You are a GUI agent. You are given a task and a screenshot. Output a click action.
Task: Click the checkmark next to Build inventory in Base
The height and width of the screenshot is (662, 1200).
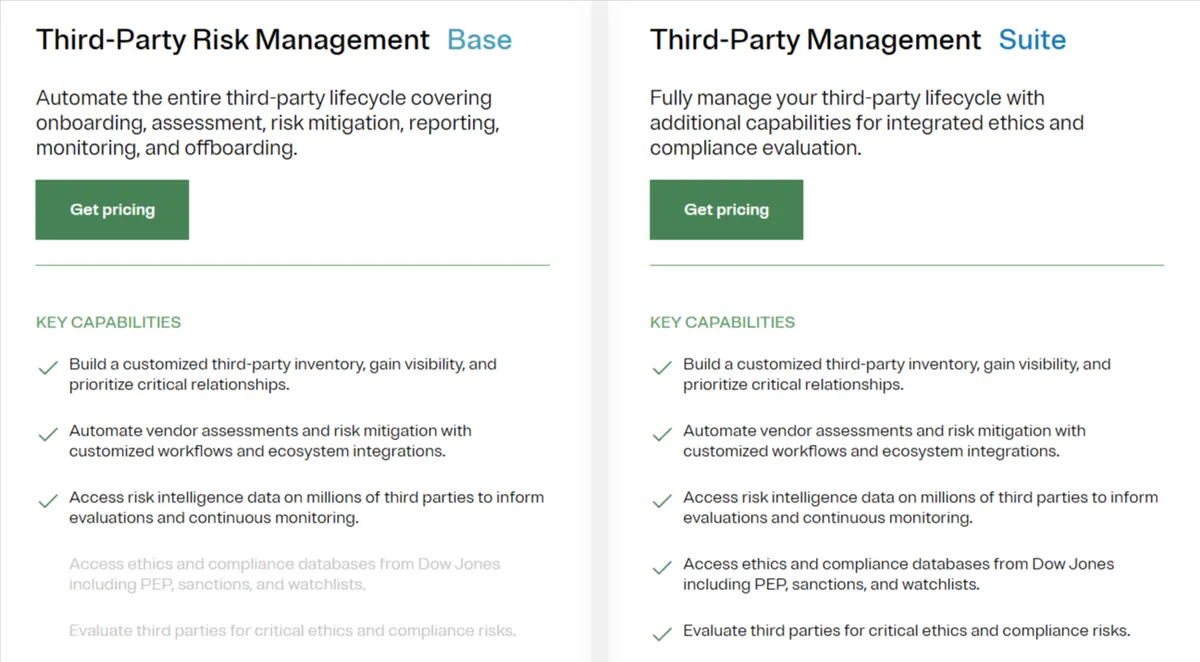coord(47,368)
